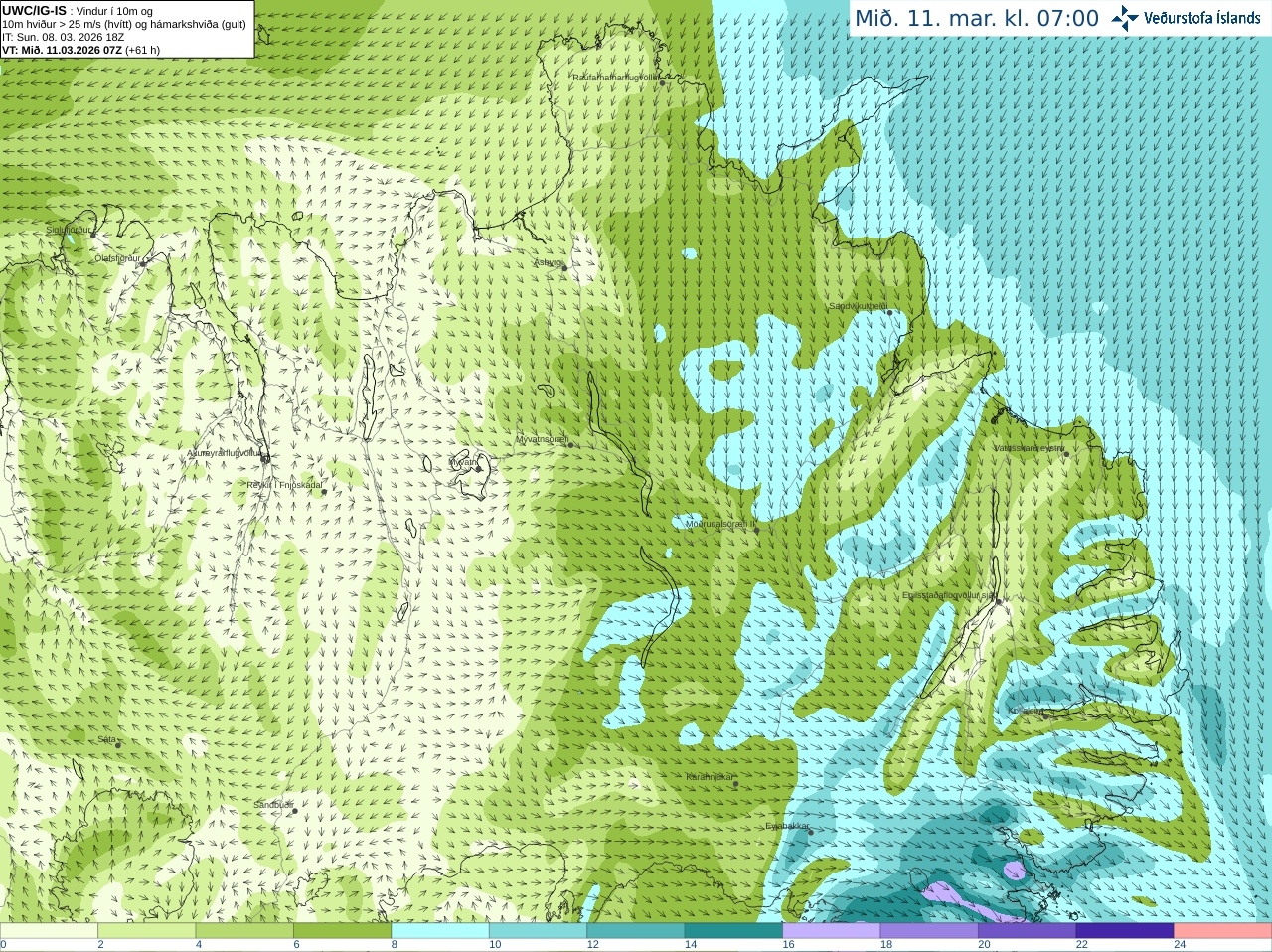Click the Sandvíkurheiði station label

click(x=858, y=306)
